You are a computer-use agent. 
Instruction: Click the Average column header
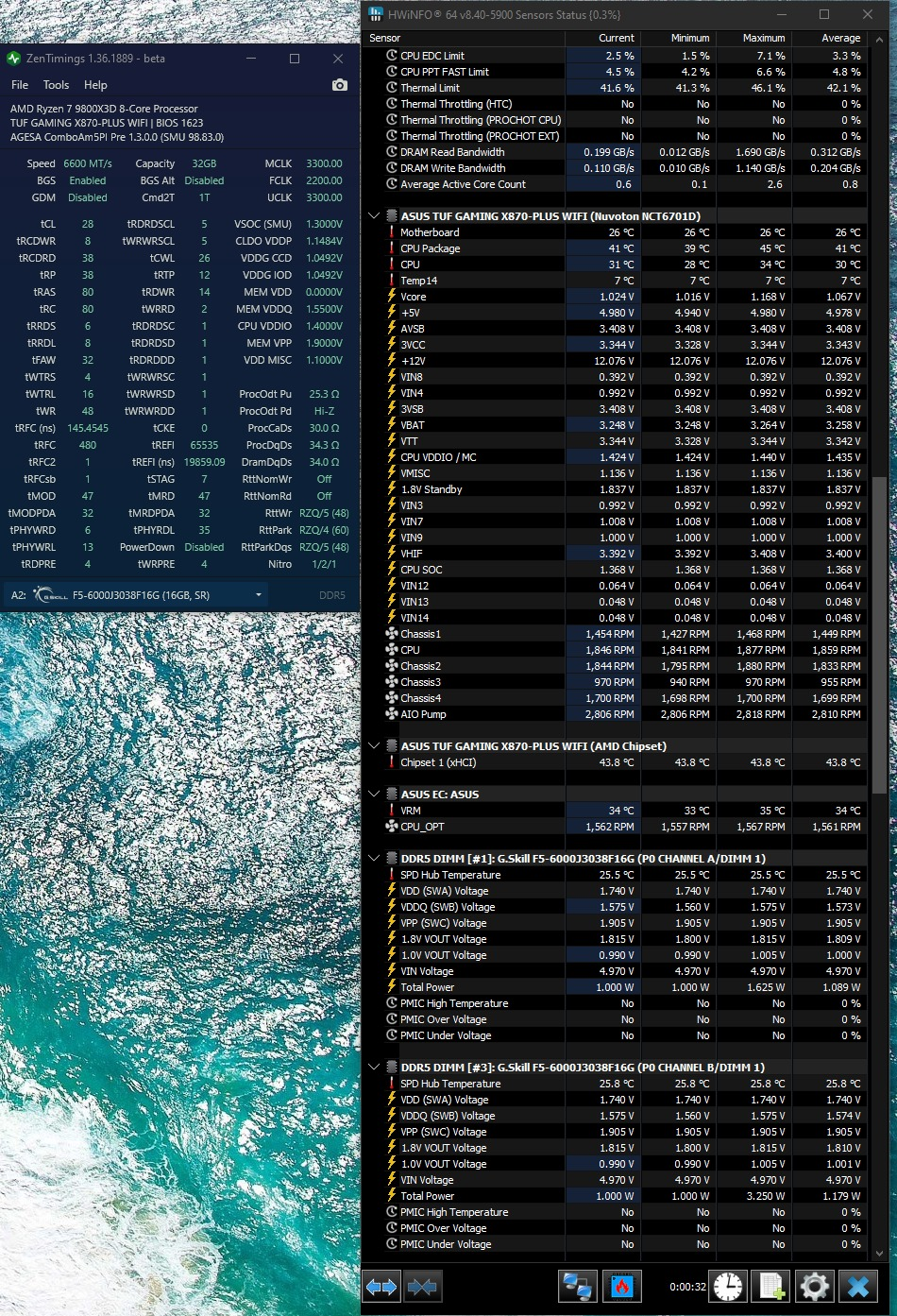click(829, 38)
